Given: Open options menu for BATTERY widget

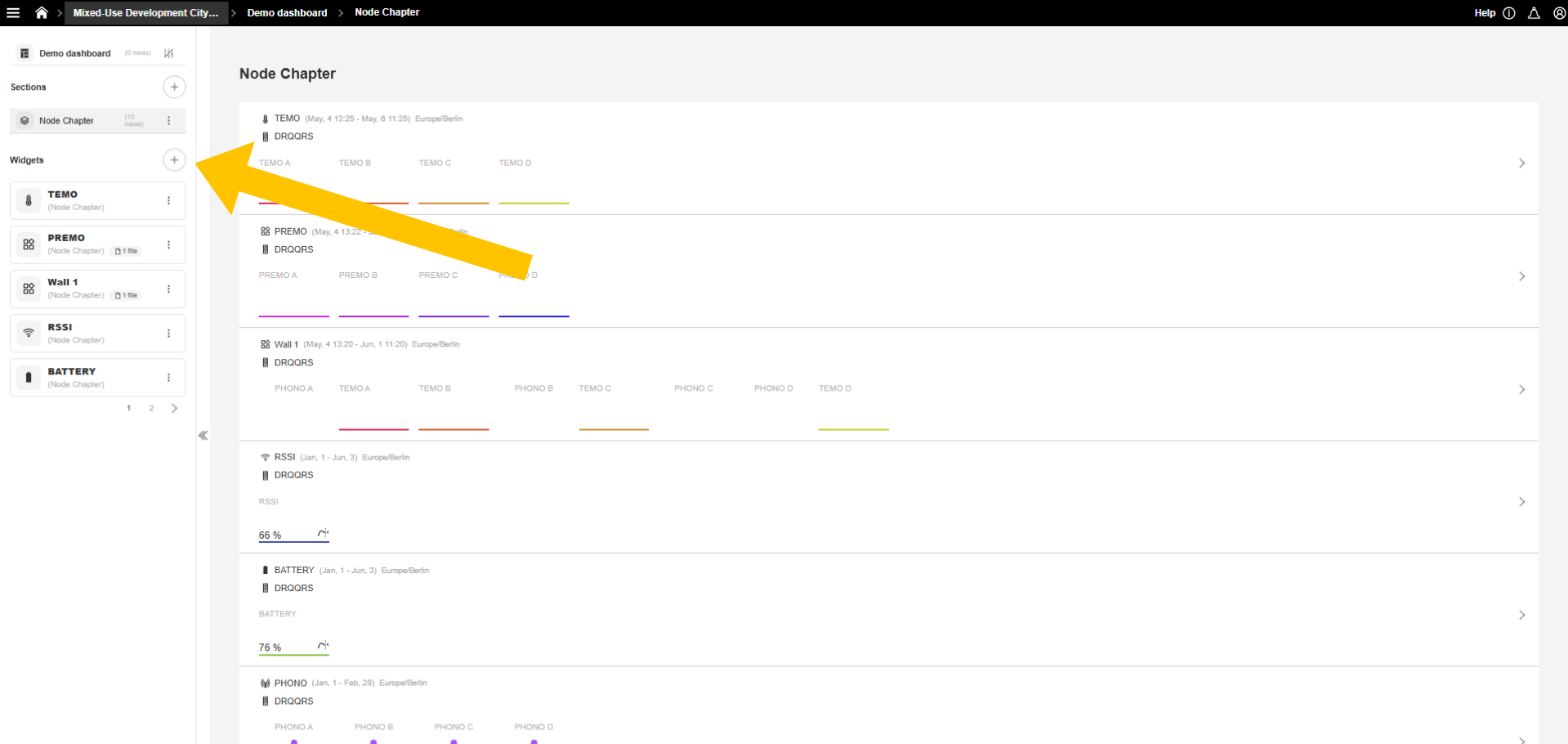Looking at the screenshot, I should 169,378.
